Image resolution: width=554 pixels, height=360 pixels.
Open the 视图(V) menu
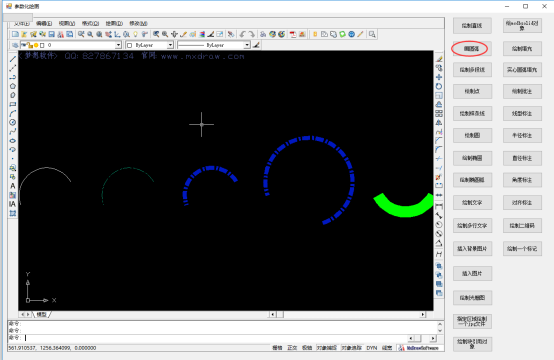click(67, 23)
